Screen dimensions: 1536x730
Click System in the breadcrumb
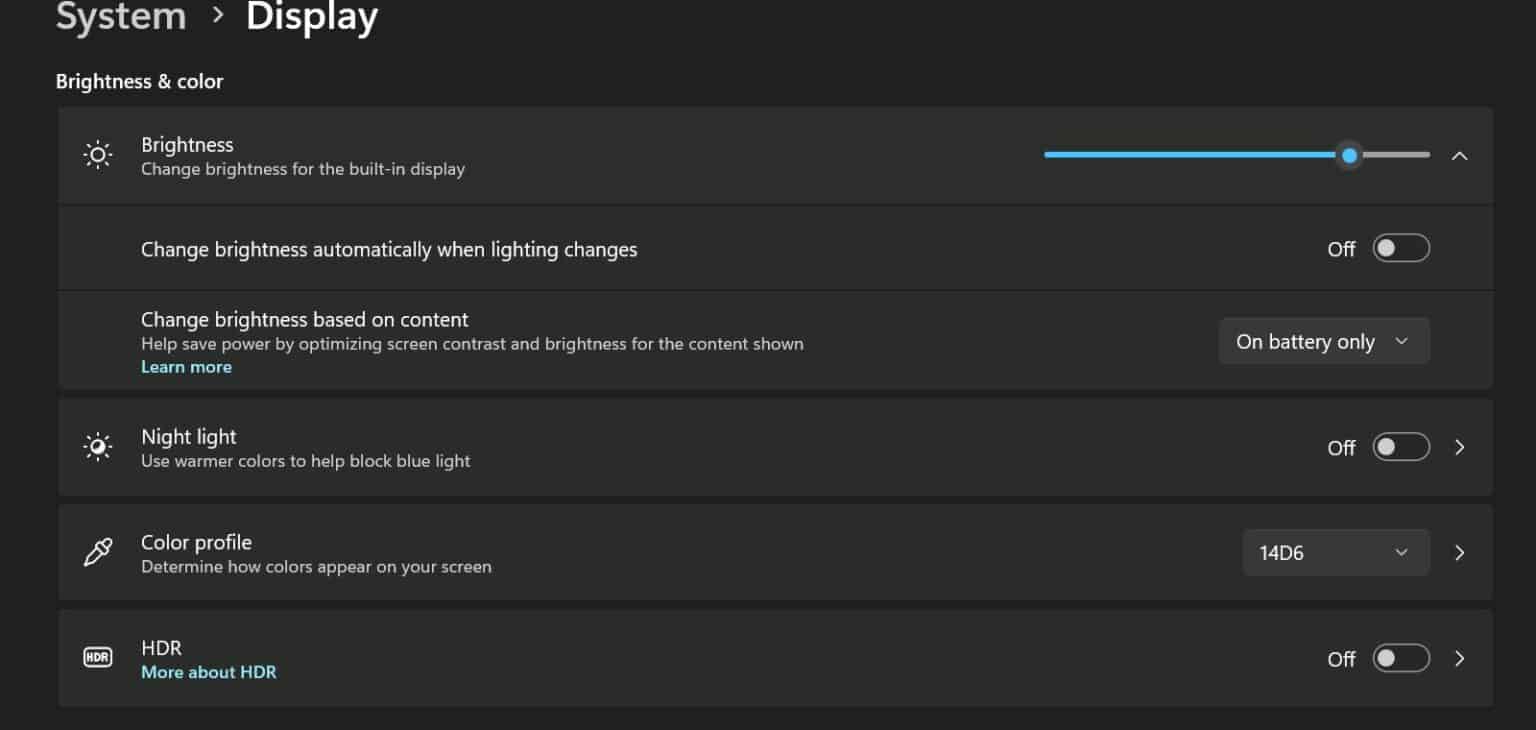point(120,17)
